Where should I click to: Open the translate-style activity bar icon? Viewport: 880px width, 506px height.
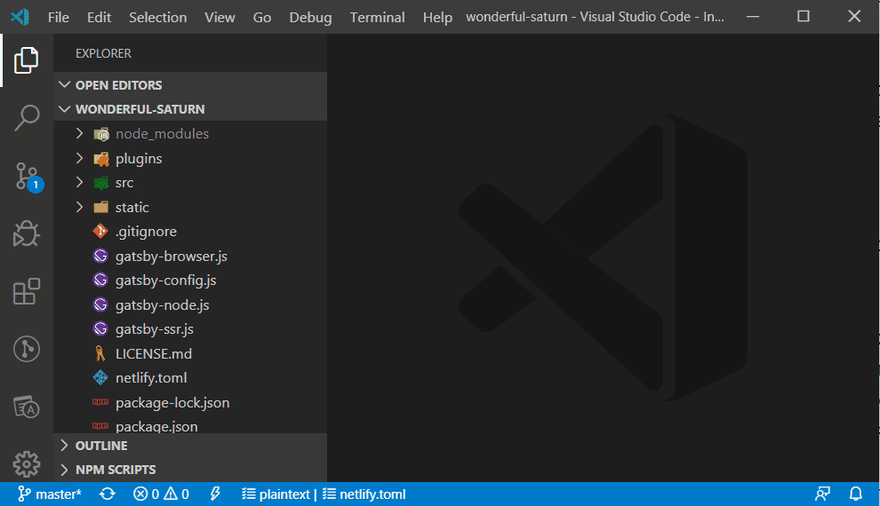pos(26,407)
